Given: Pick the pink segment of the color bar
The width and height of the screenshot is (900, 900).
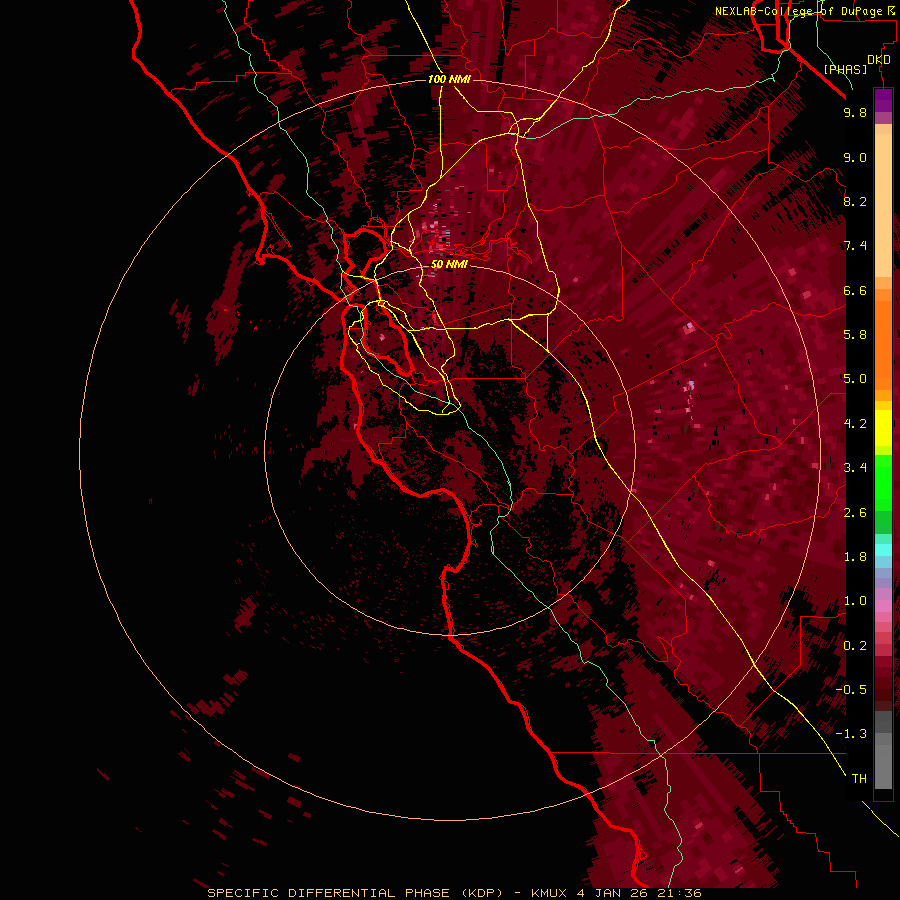Looking at the screenshot, I should (883, 606).
